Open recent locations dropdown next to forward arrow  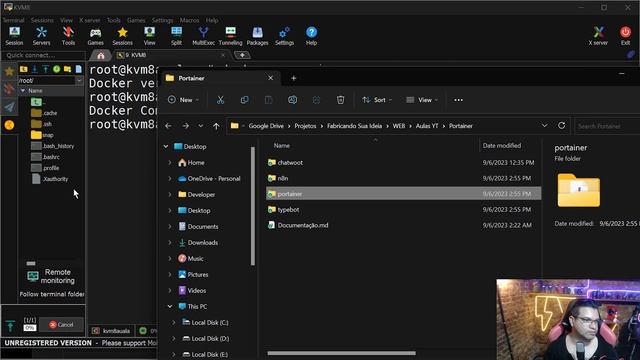(200, 126)
